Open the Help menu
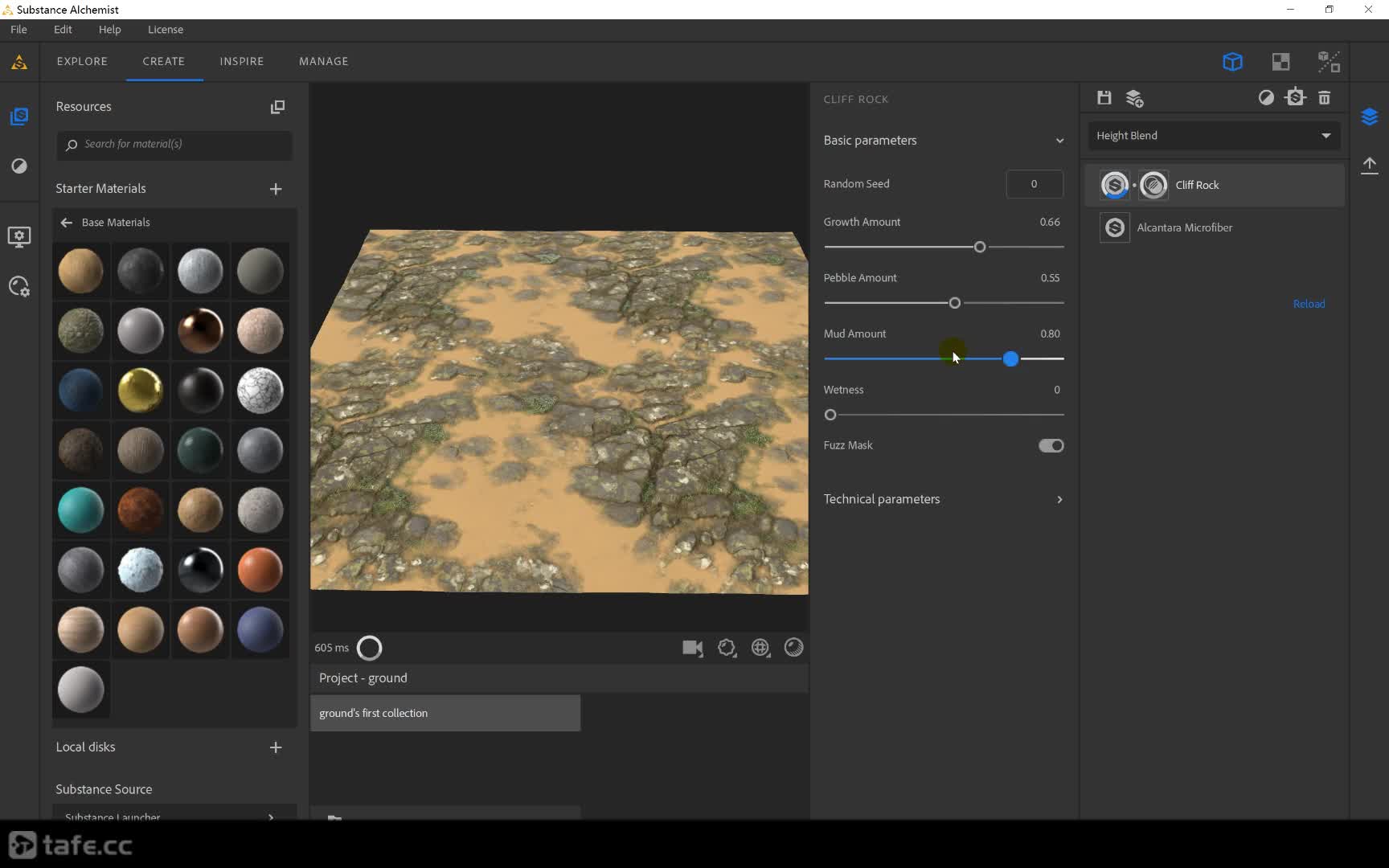 [x=109, y=30]
